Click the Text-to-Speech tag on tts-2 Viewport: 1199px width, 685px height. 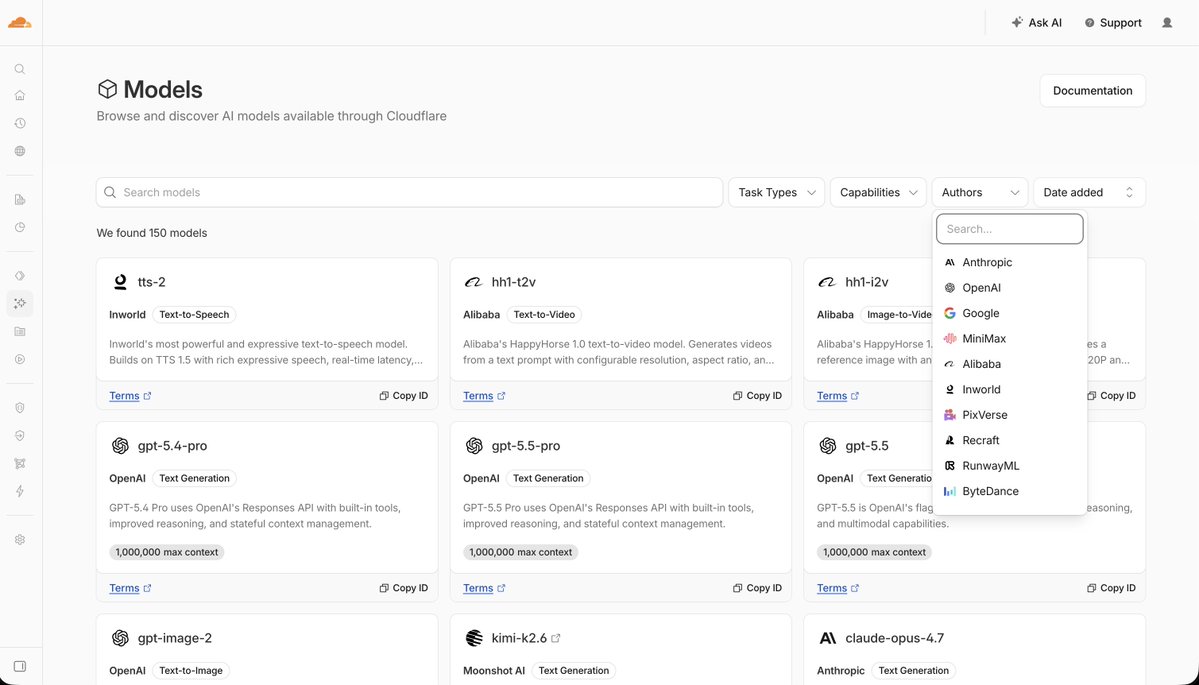(194, 314)
